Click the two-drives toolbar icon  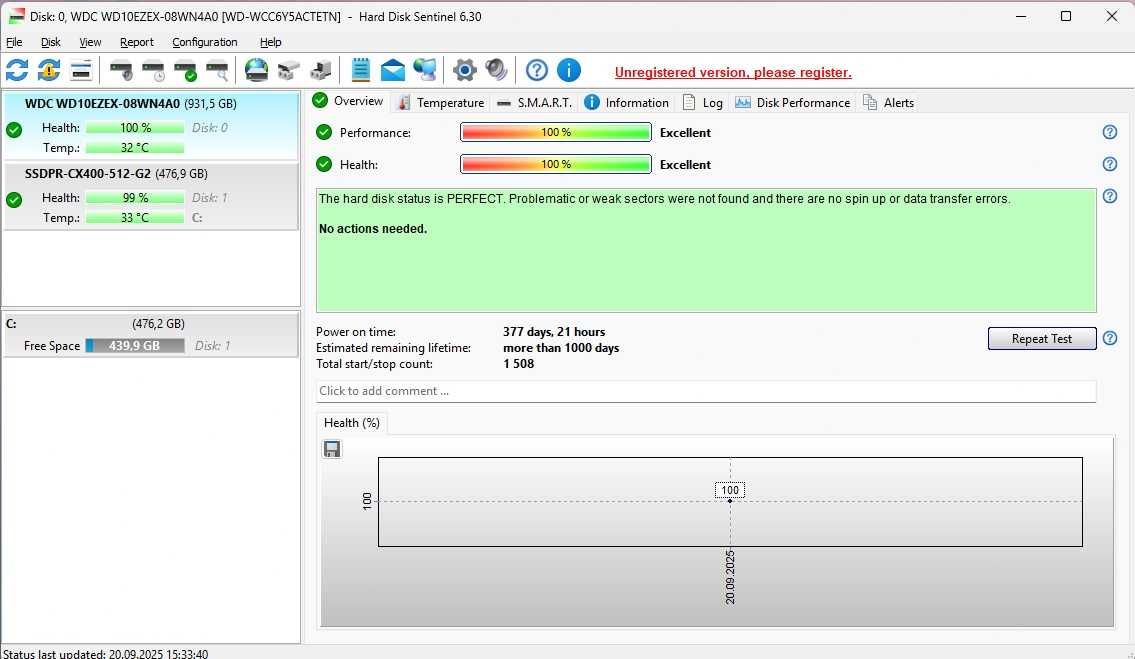288,70
